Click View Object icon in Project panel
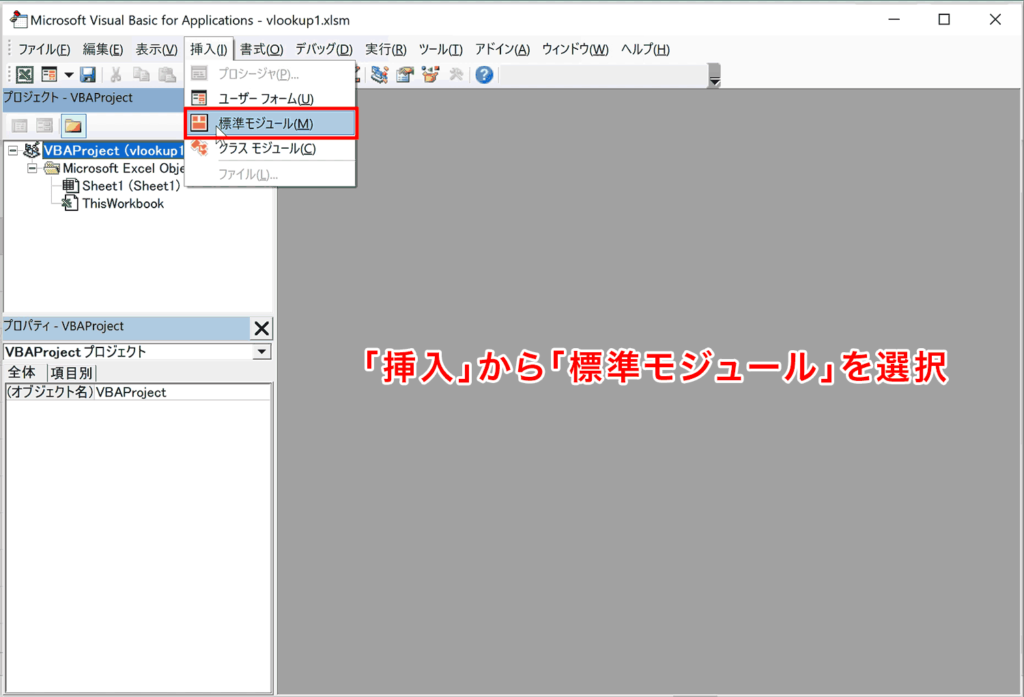Image resolution: width=1024 pixels, height=697 pixels. (44, 125)
